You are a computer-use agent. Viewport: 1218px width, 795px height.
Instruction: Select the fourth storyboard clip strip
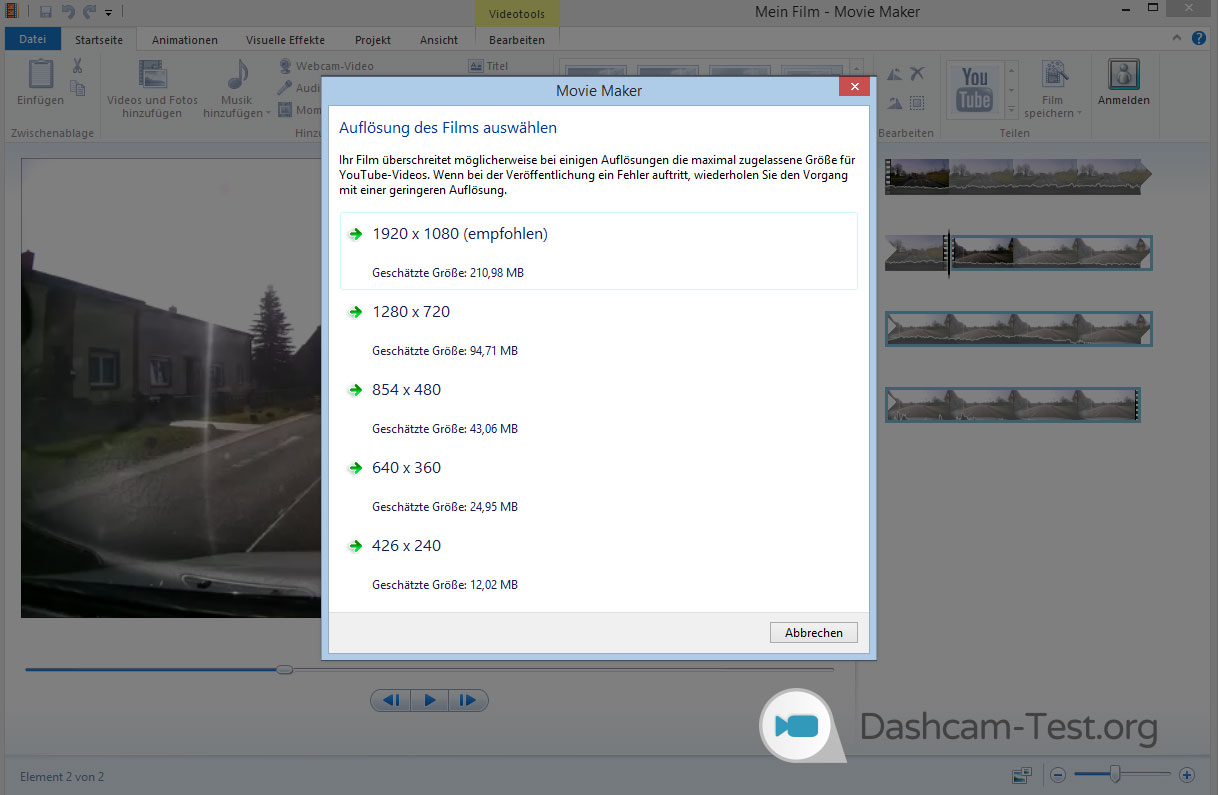coord(1012,404)
